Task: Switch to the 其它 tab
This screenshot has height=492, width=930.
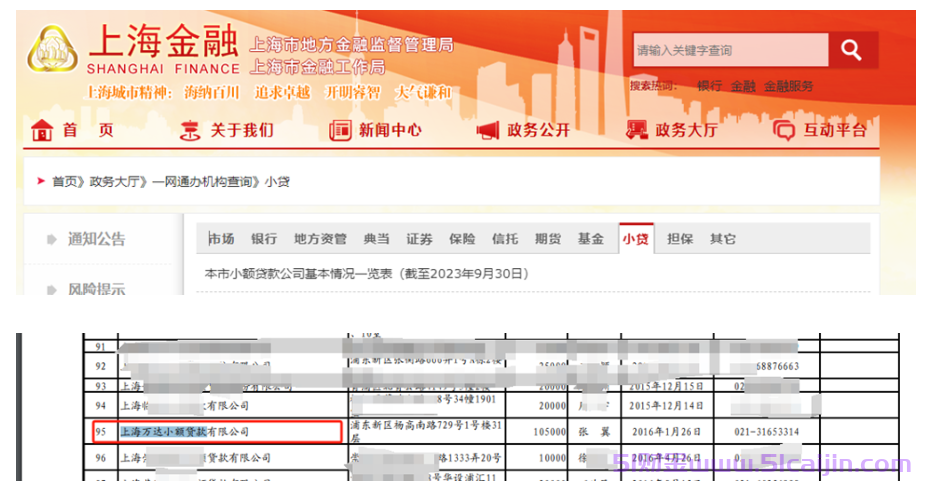Action: click(x=723, y=239)
